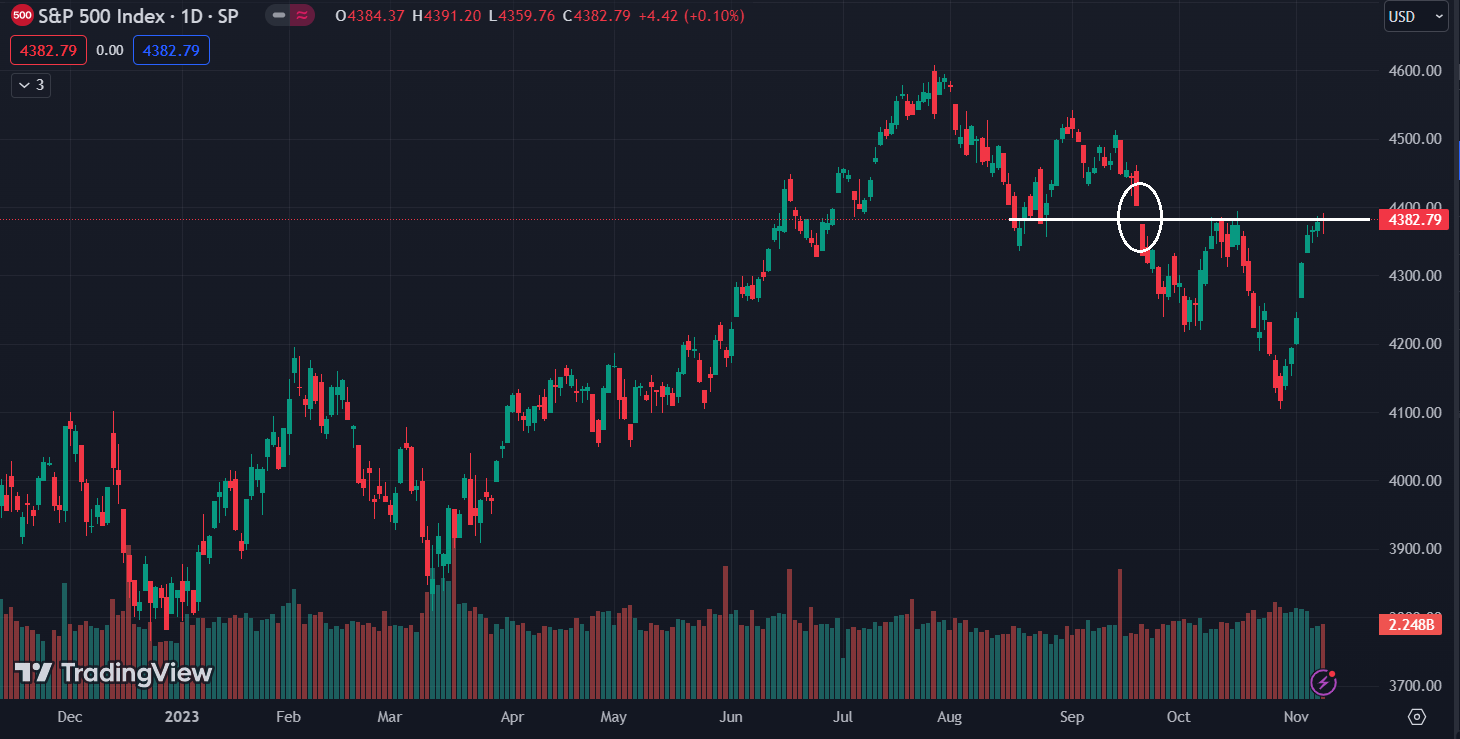Expand the collapsed 3 indicators legend
This screenshot has width=1460, height=739.
click(x=31, y=85)
